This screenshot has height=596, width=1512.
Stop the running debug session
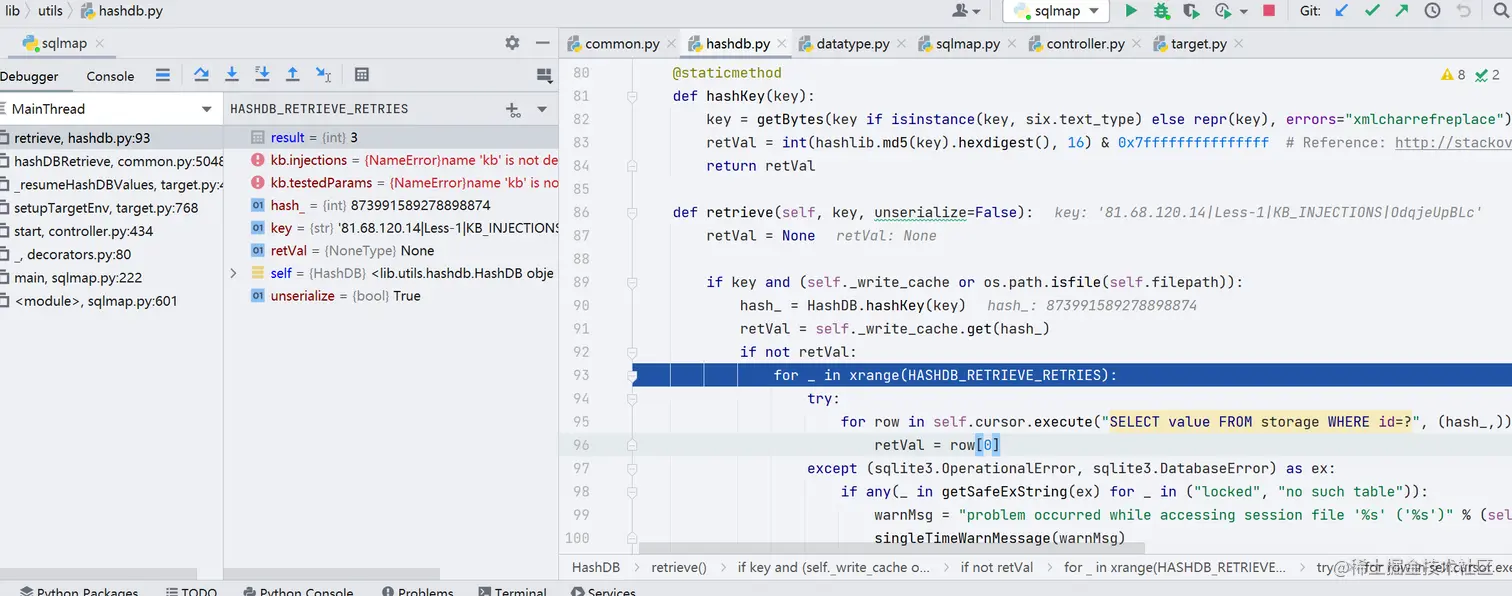[x=1269, y=11]
